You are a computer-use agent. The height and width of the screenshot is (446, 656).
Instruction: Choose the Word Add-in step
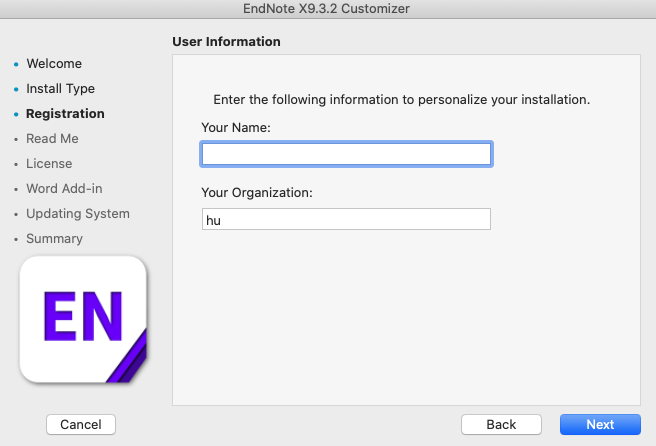[x=64, y=189]
